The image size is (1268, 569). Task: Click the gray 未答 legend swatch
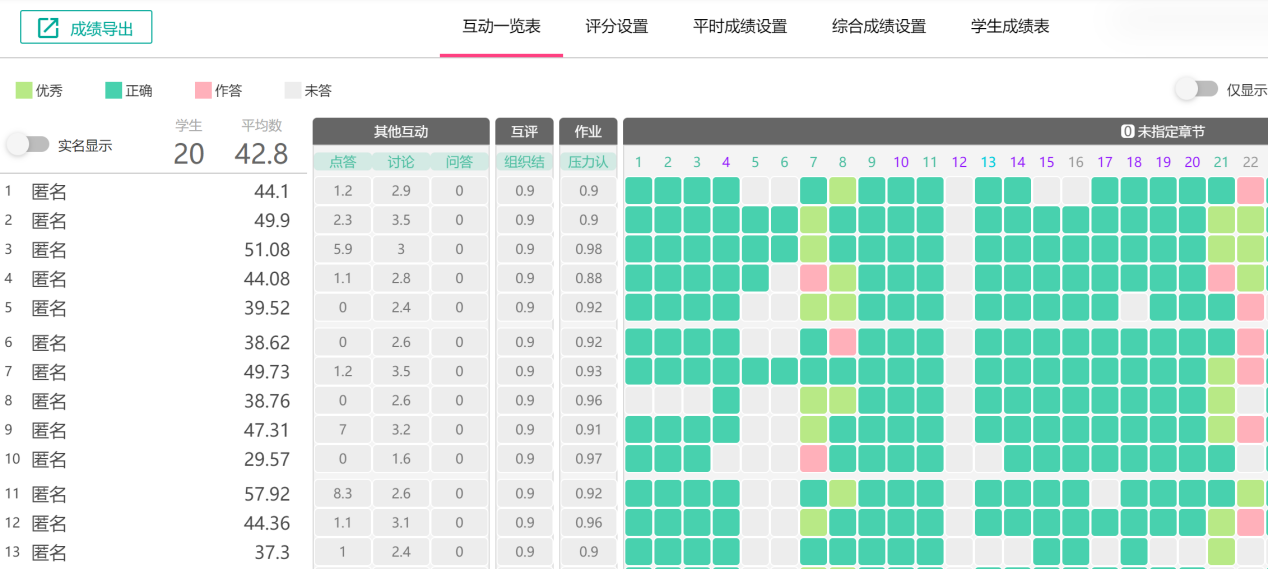[x=293, y=91]
